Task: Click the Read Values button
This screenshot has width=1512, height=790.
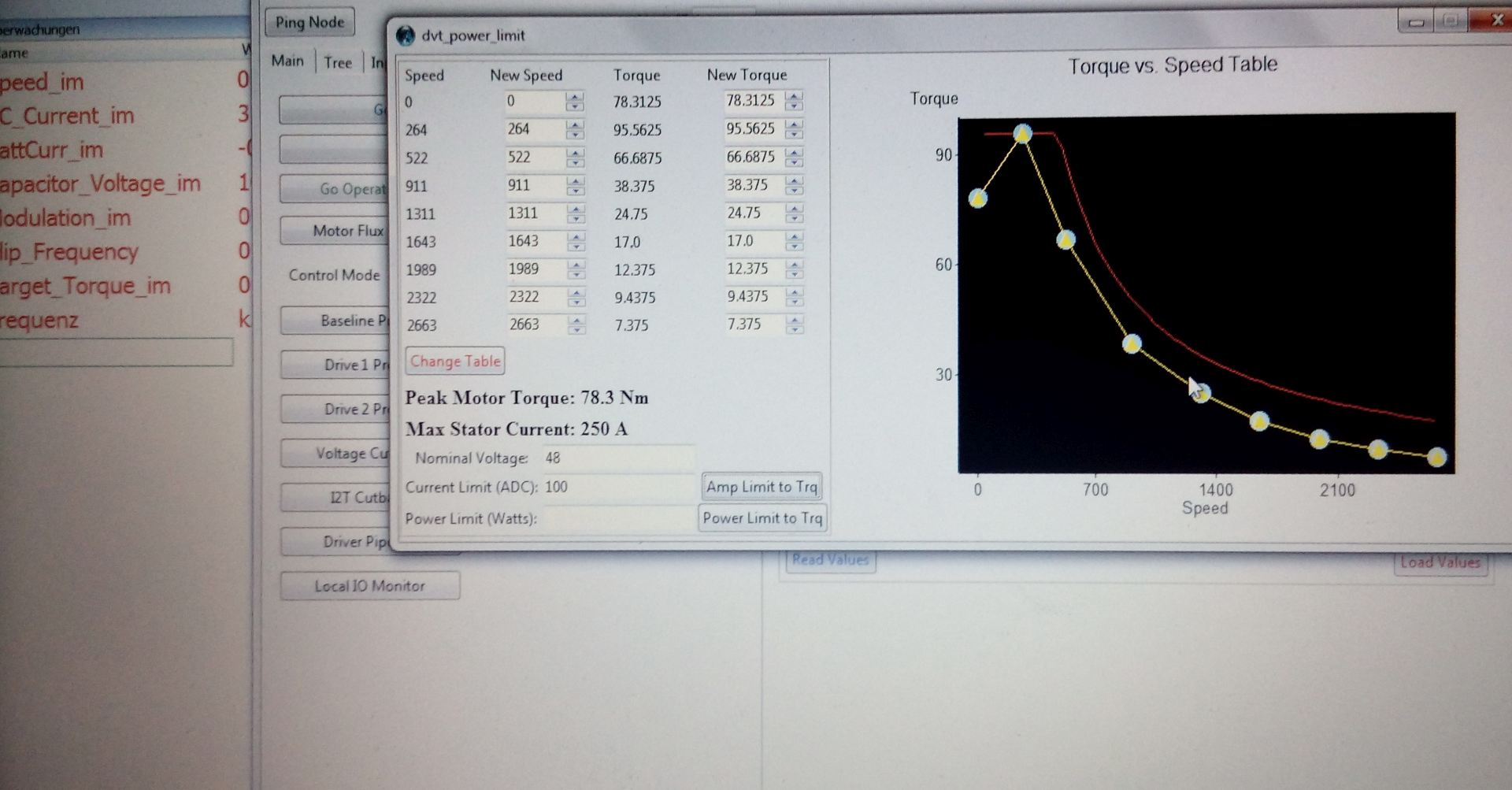Action: [830, 560]
